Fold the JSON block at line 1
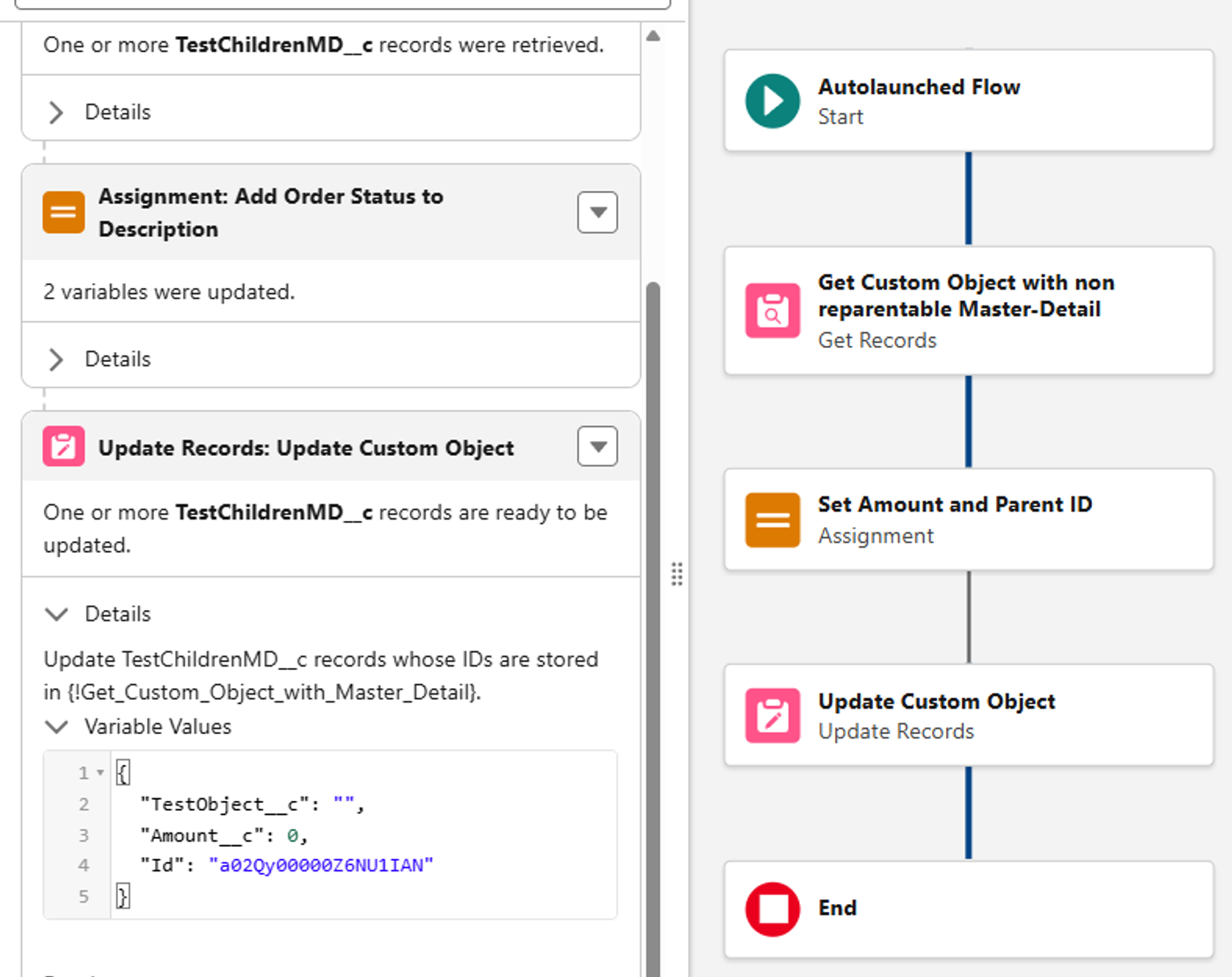1232x977 pixels. pos(100,773)
